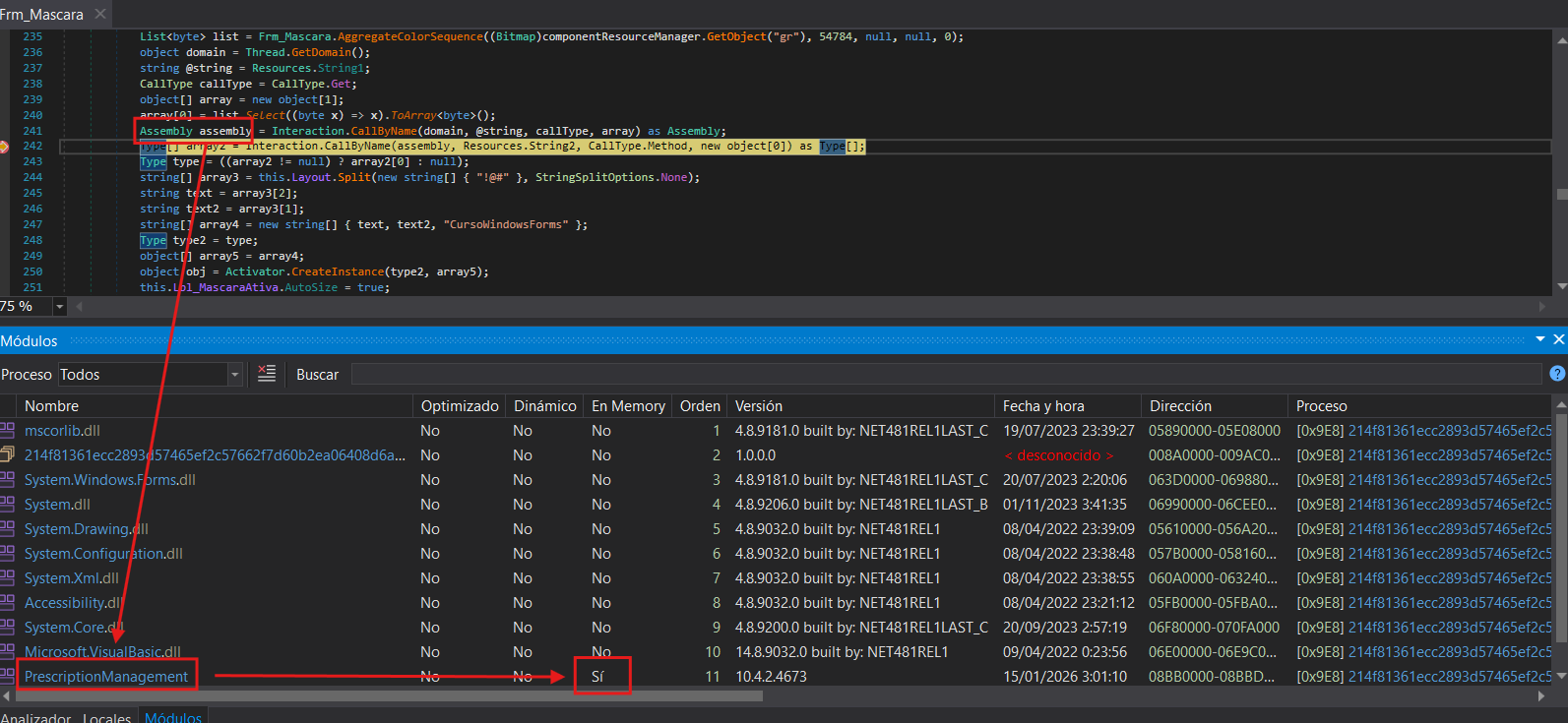Close the Frm_Mascara tab
This screenshot has width=1568, height=723.
click(100, 14)
